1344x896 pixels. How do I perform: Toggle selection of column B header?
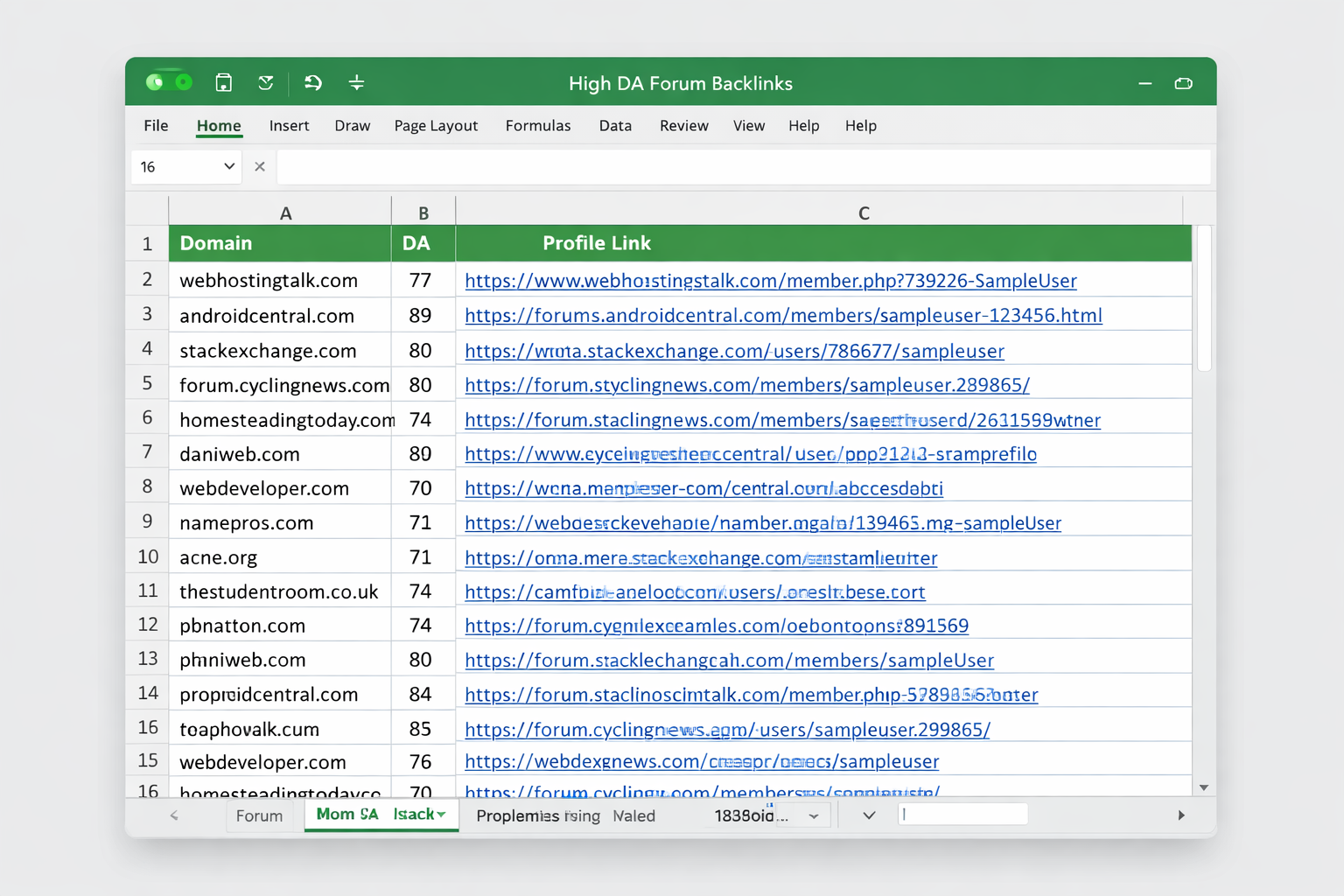click(423, 211)
